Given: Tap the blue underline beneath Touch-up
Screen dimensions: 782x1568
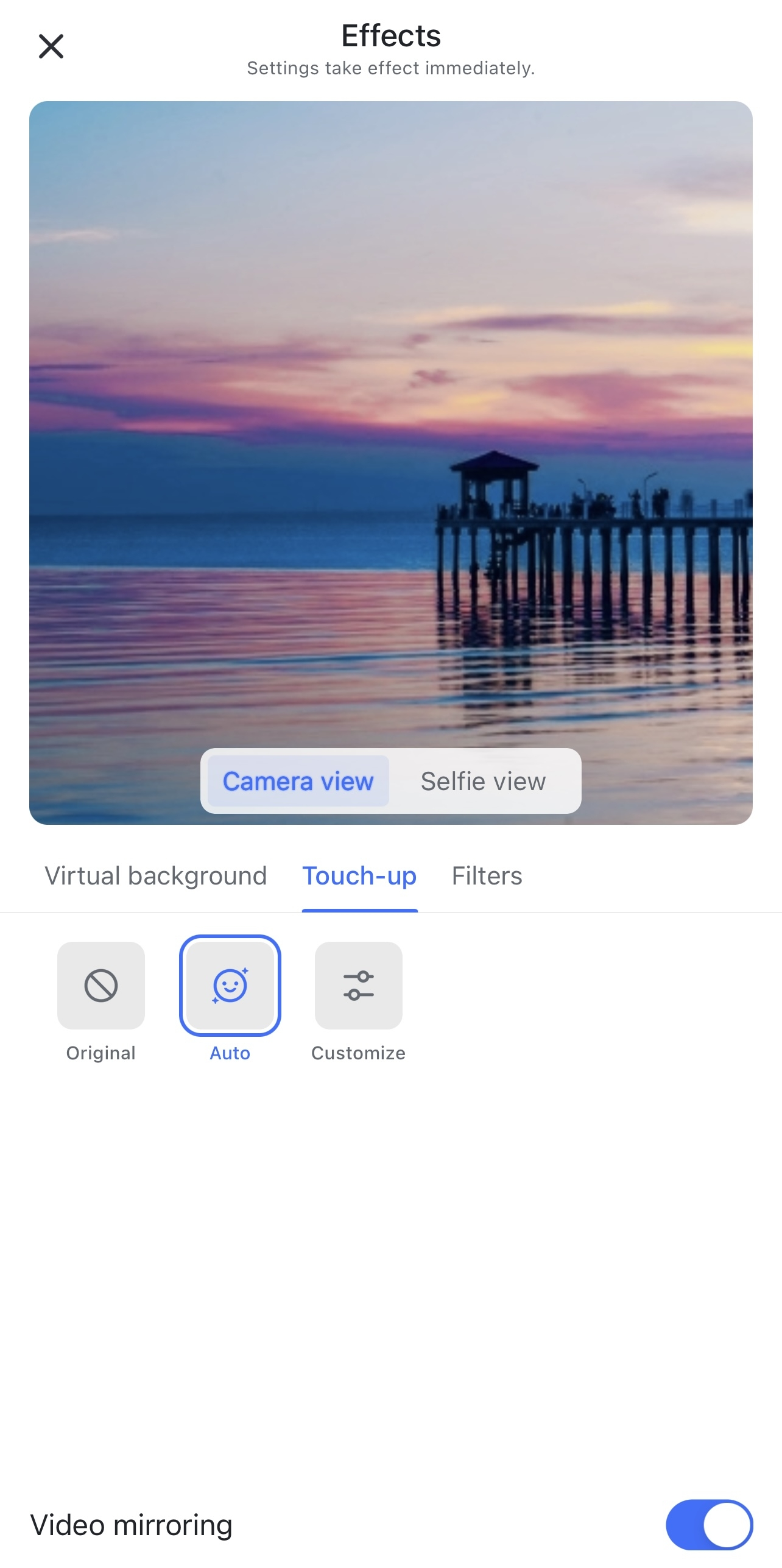Looking at the screenshot, I should [x=359, y=910].
